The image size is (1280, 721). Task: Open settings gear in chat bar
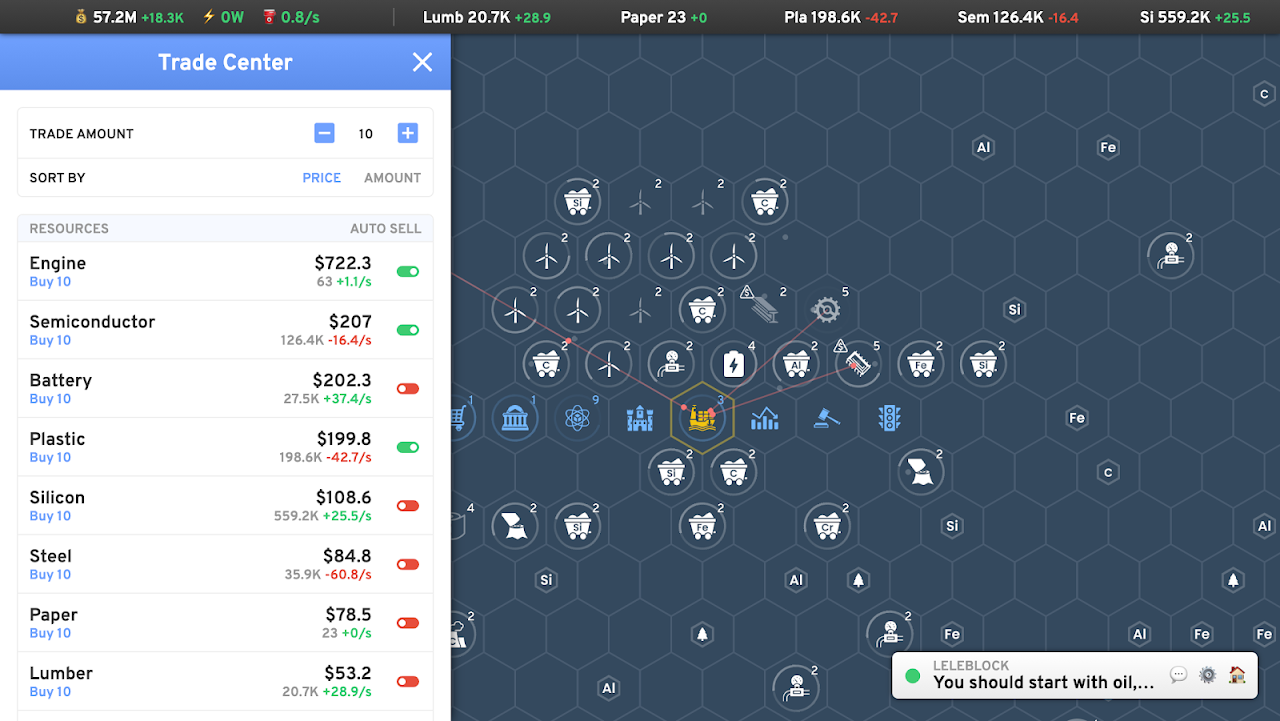(x=1207, y=675)
